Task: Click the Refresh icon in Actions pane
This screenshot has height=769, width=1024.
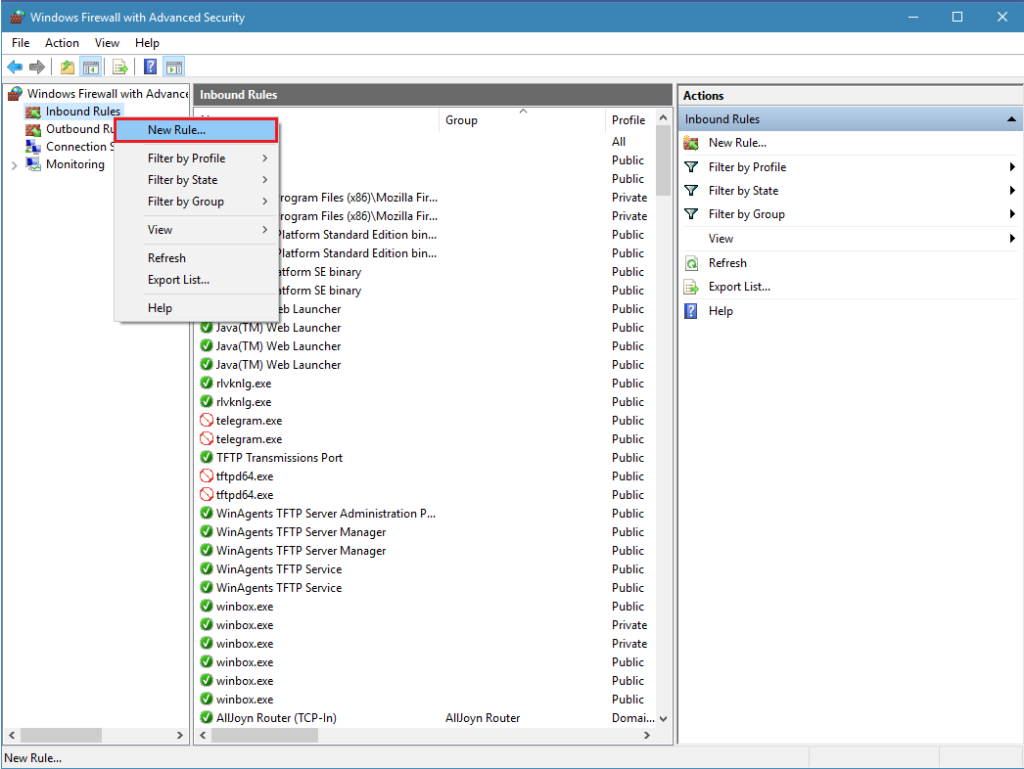Action: coord(691,263)
